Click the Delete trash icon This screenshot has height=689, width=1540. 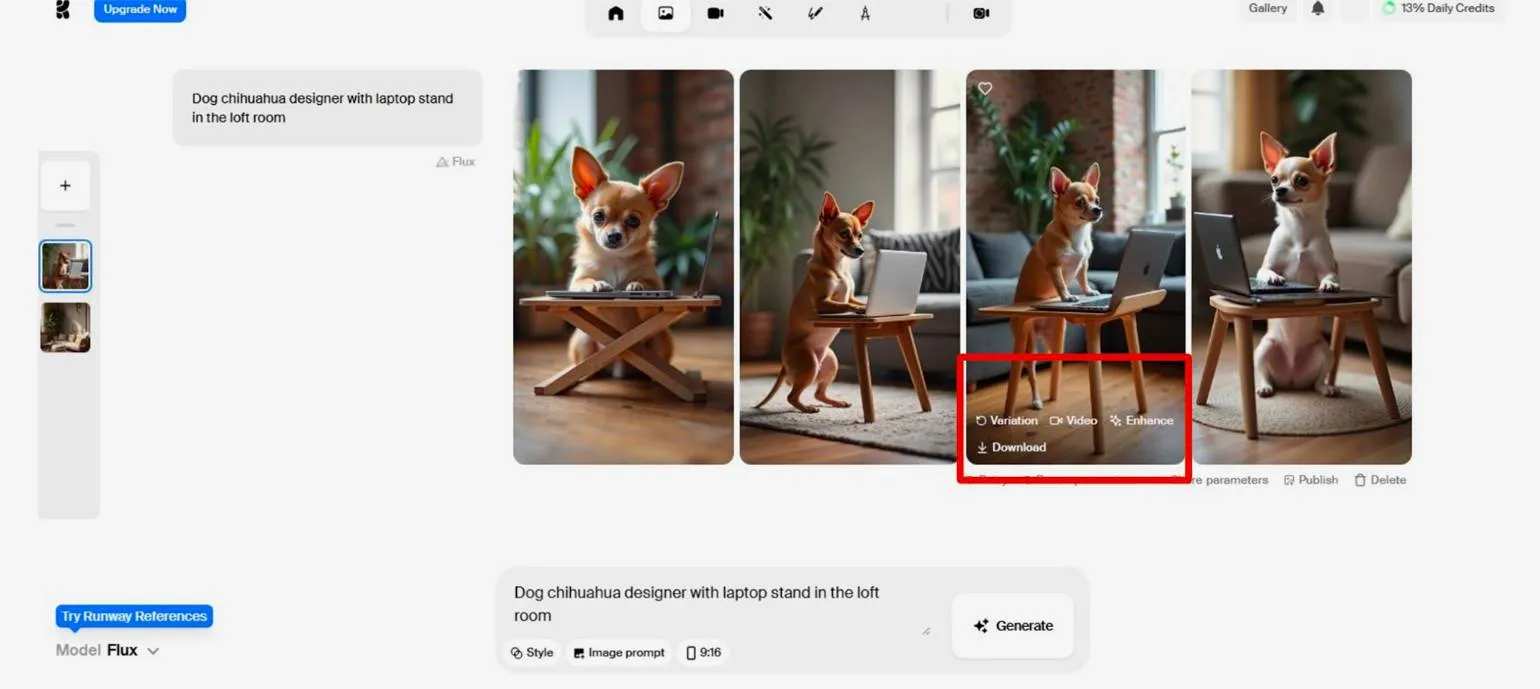(x=1380, y=480)
